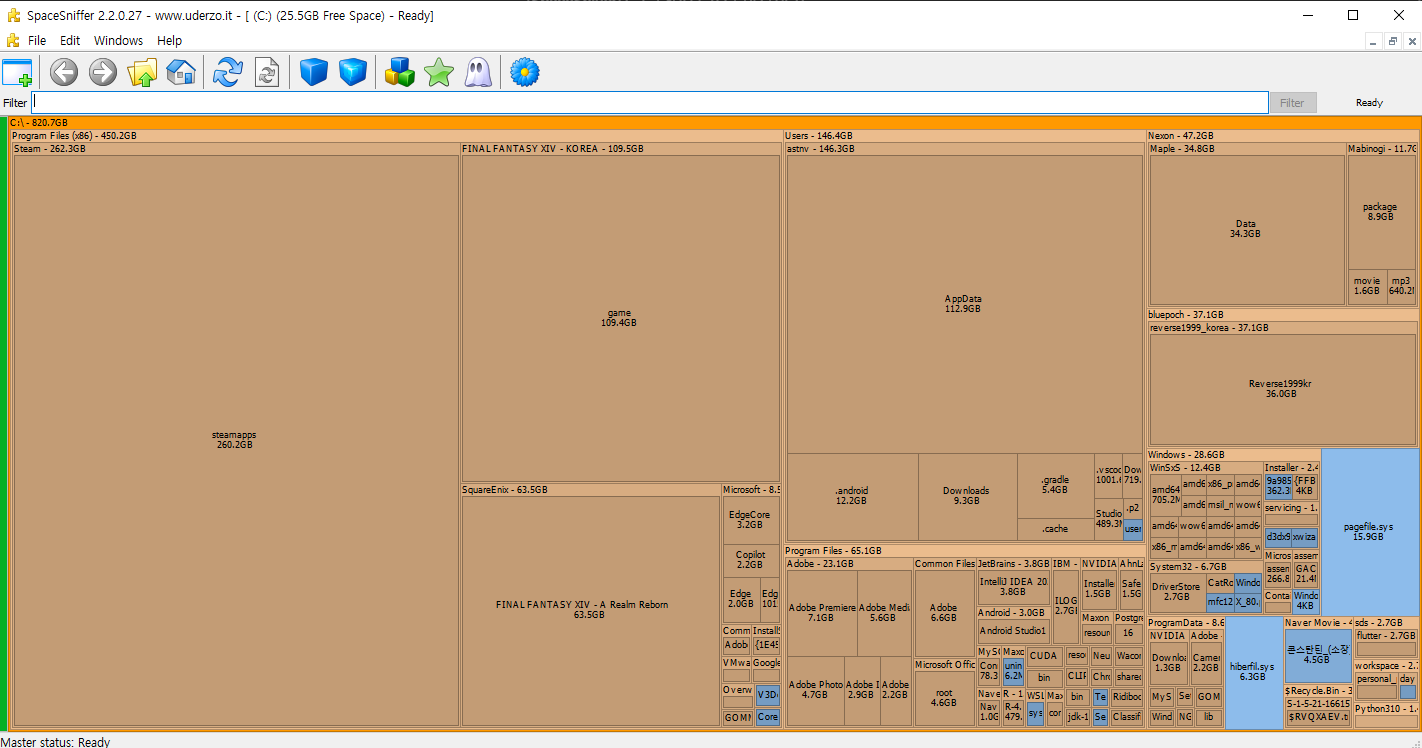Click the Filter button
Screen dimensions: 1422x748
1292,102
